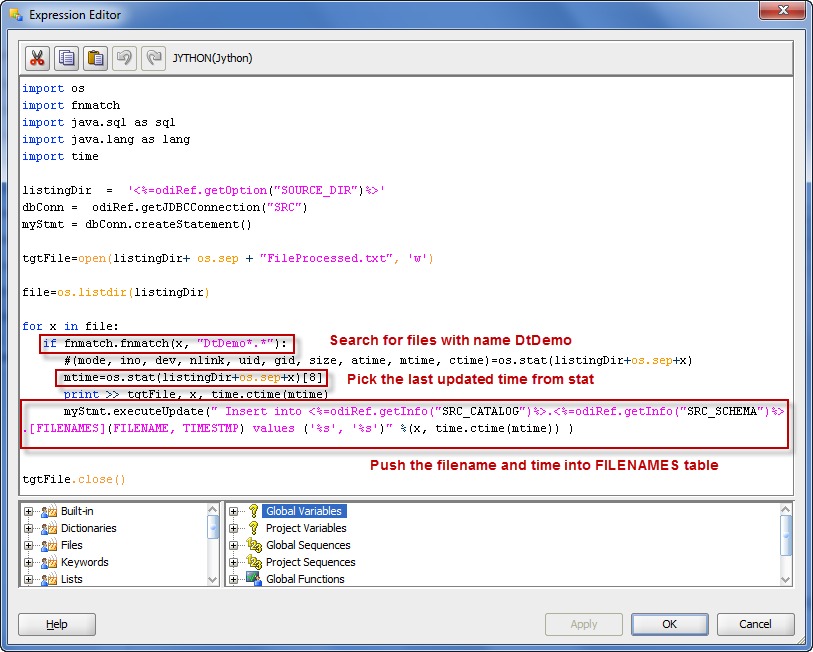Expand the Global Variables tree node
The width and height of the screenshot is (813, 652).
point(233,511)
